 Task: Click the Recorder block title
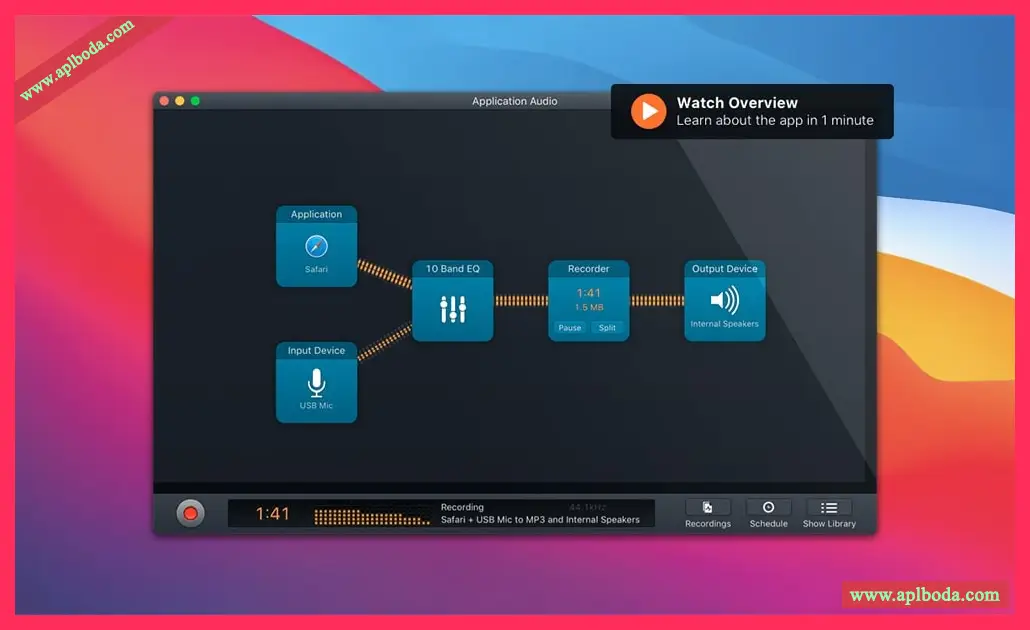pos(589,269)
